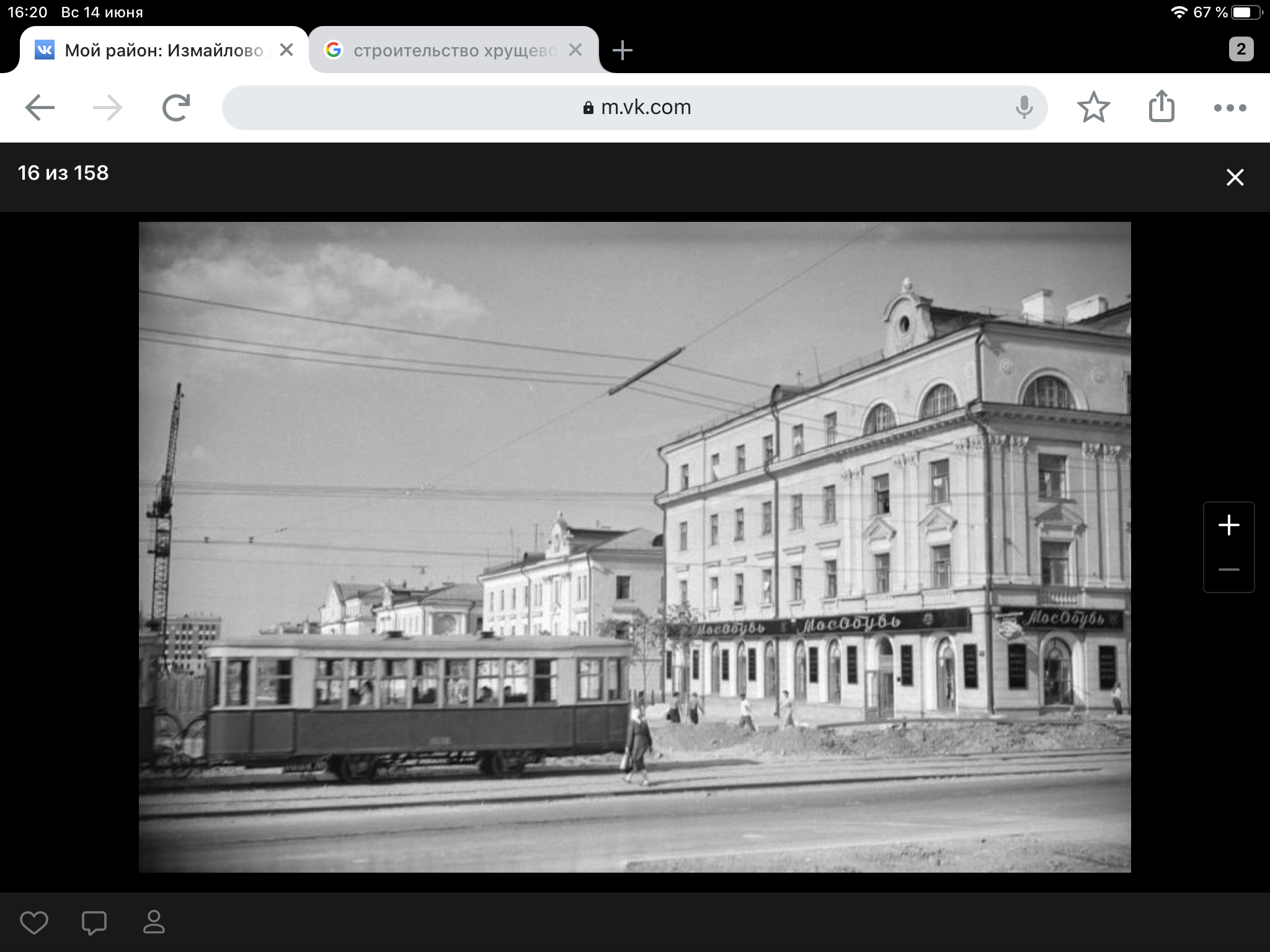1270x952 pixels.
Task: Open browser three-dots menu
Action: click(1230, 108)
